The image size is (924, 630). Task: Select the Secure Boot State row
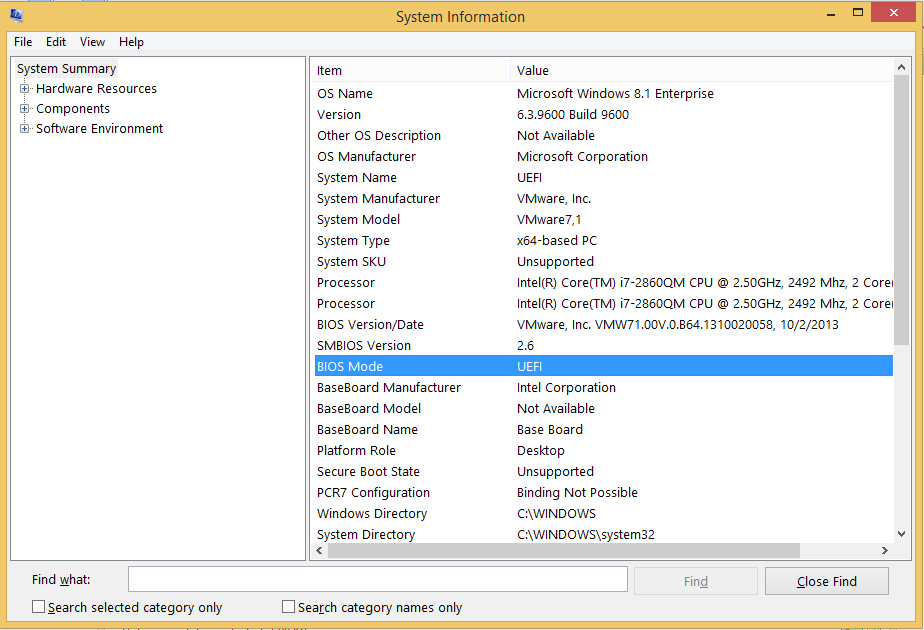click(604, 472)
